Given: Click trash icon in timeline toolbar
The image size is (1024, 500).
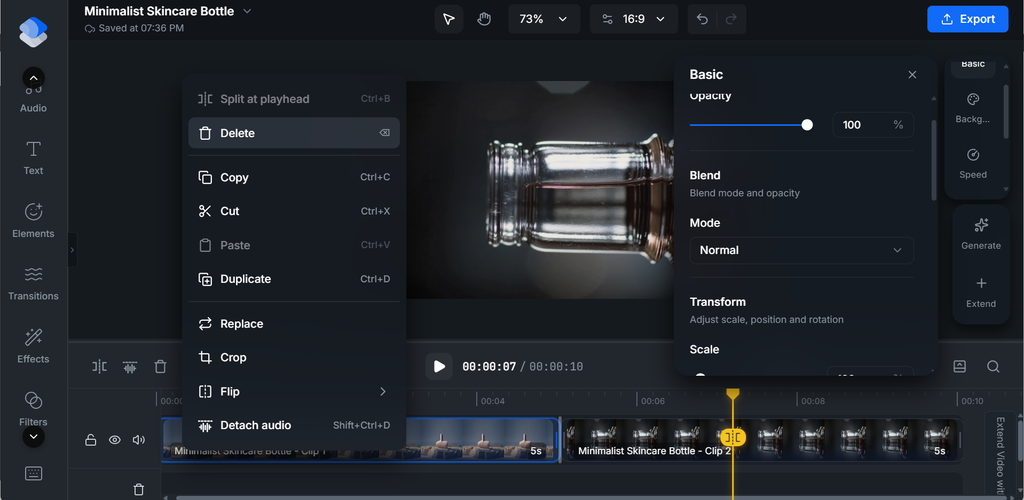Looking at the screenshot, I should point(161,367).
